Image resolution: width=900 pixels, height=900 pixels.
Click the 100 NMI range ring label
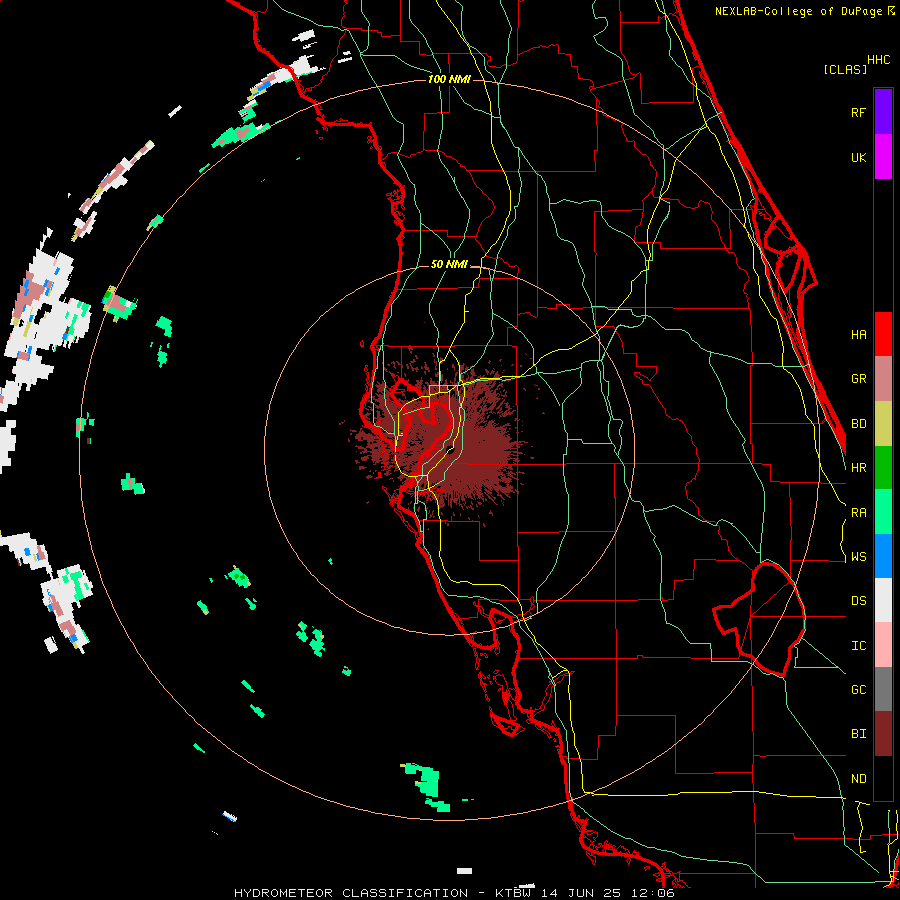pos(449,79)
